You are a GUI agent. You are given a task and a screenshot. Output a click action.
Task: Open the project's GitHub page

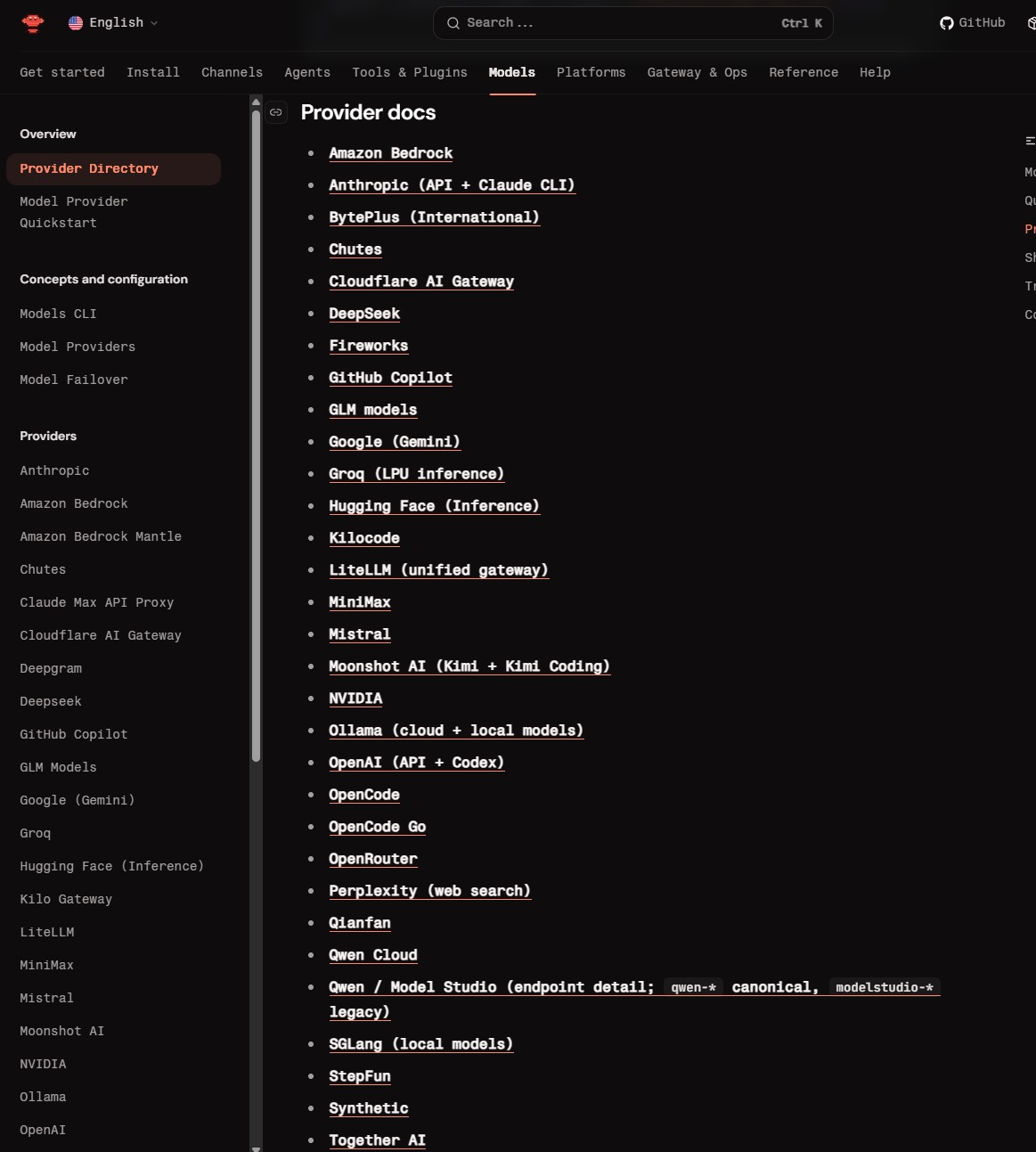click(972, 23)
